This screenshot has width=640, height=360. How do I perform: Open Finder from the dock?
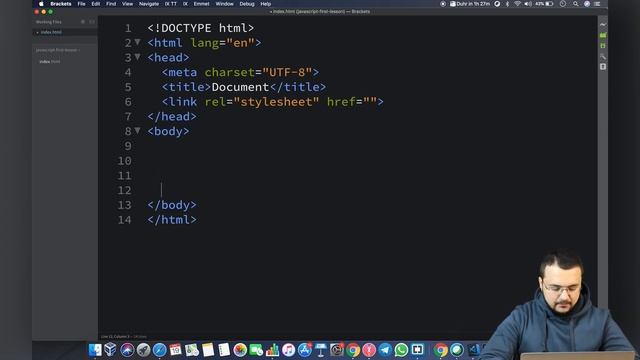click(x=95, y=350)
